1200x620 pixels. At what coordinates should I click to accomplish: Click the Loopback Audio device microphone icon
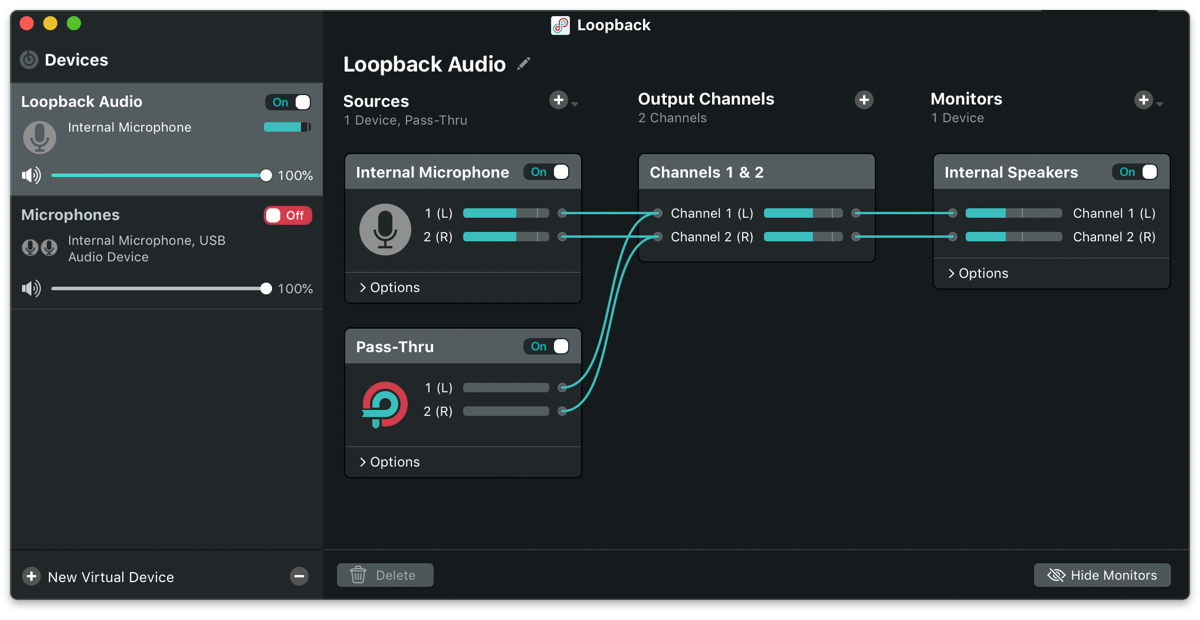39,137
